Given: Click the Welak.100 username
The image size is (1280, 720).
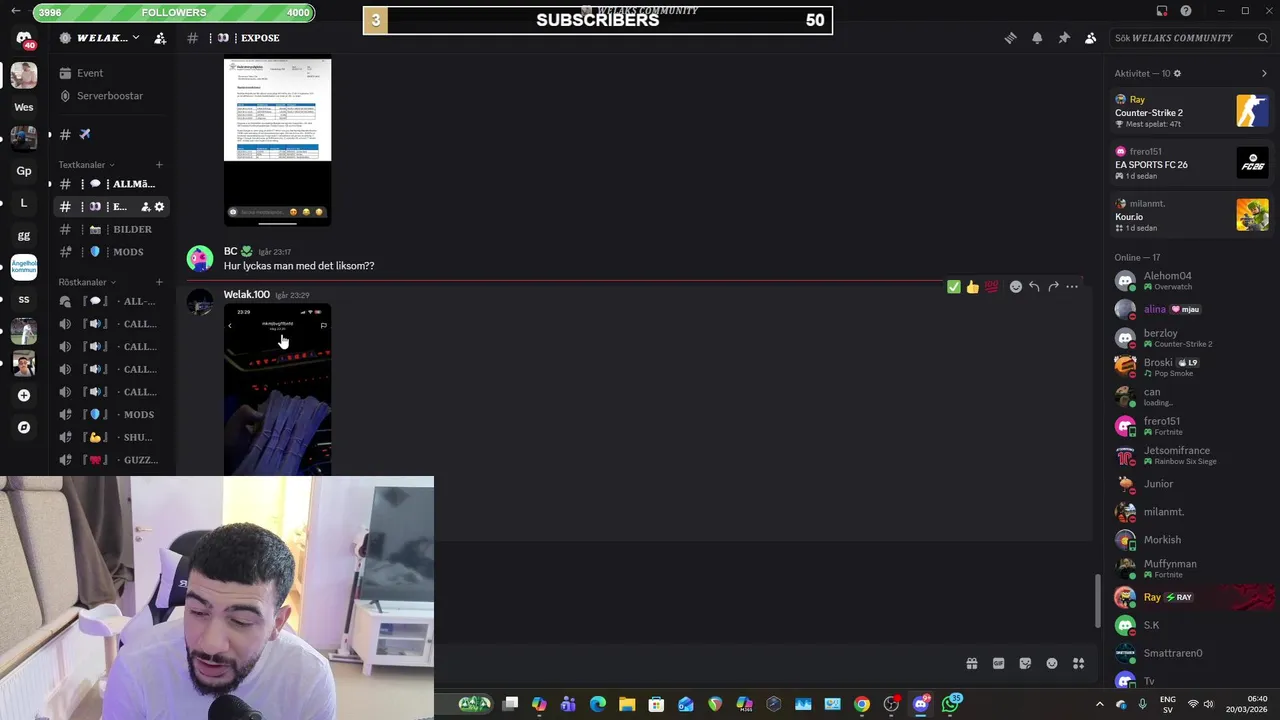Looking at the screenshot, I should pyautogui.click(x=247, y=295).
